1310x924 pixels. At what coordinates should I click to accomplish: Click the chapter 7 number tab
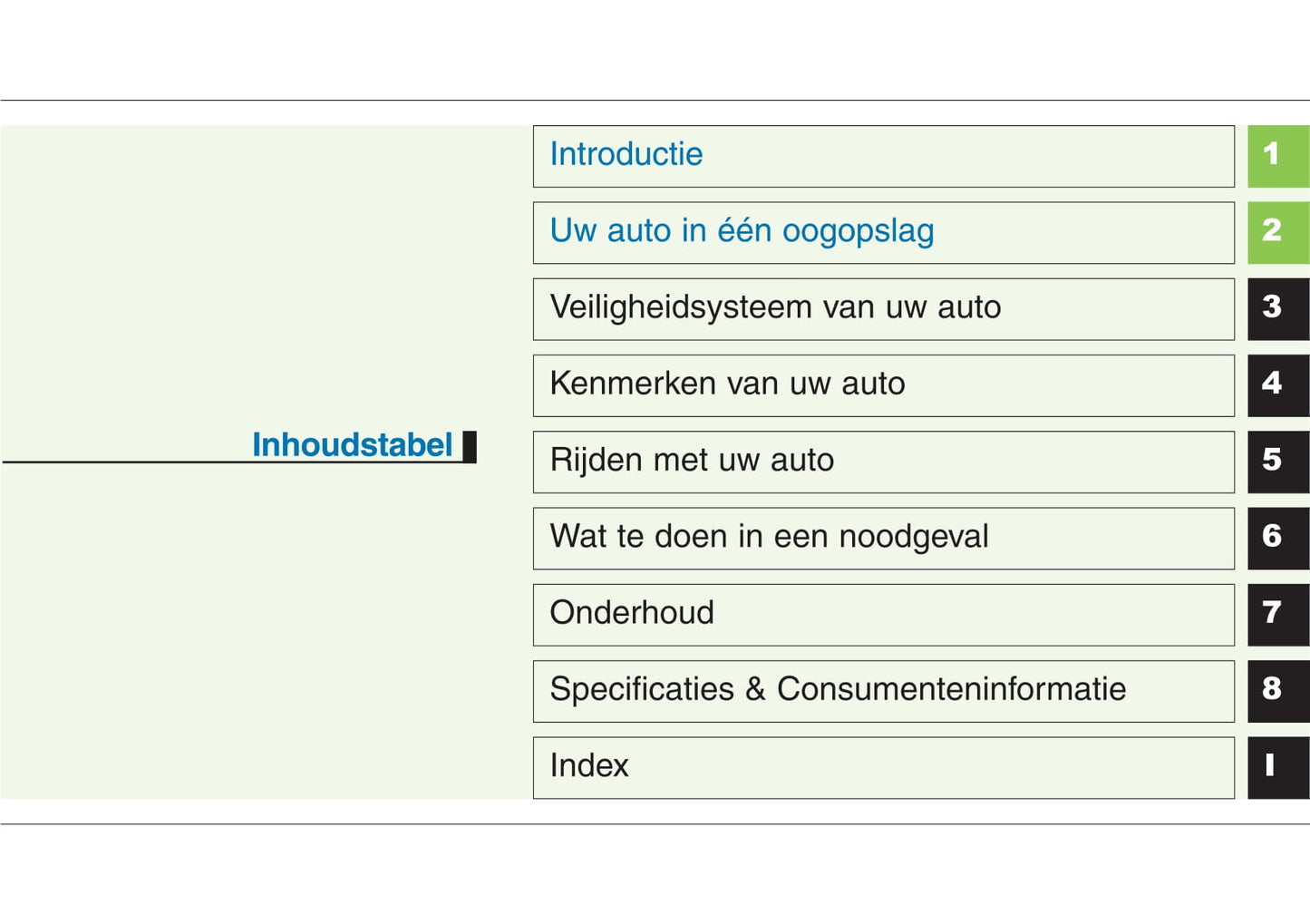click(x=1277, y=614)
